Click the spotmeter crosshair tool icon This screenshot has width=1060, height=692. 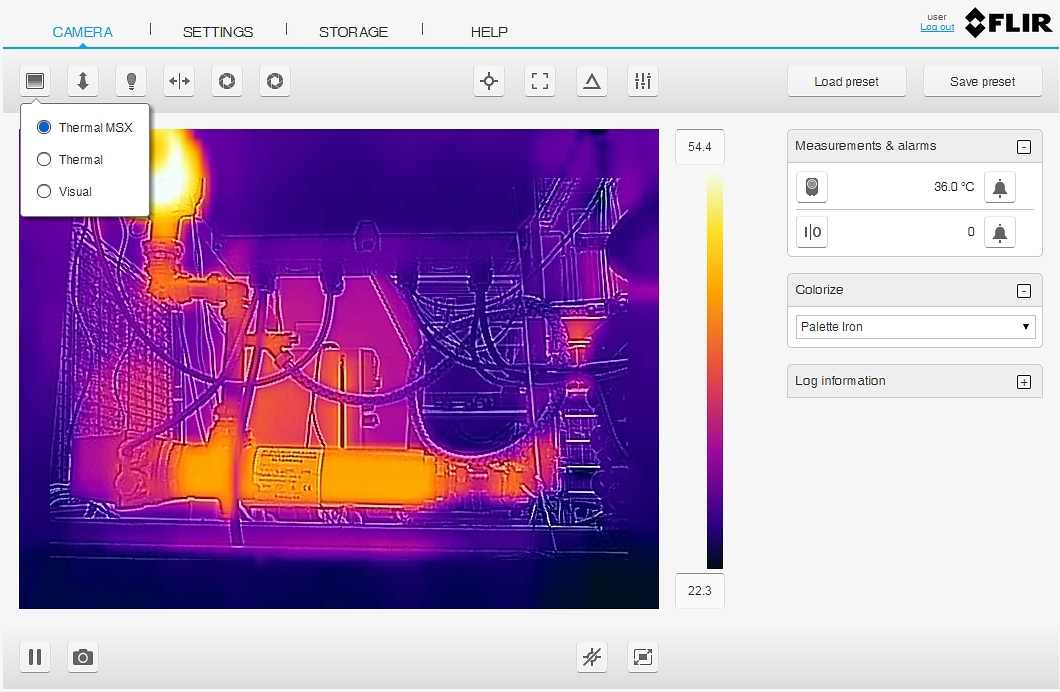(x=489, y=82)
